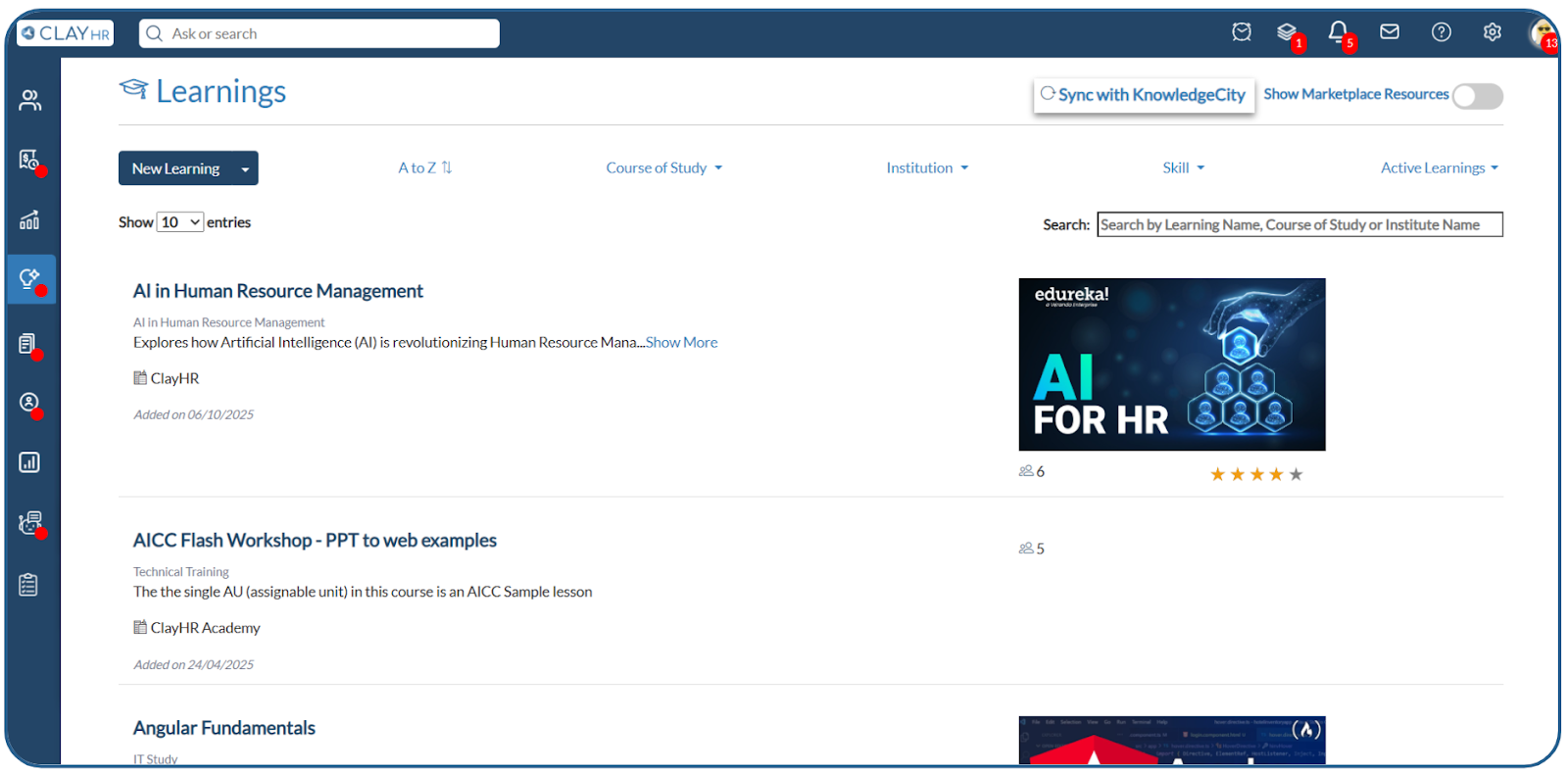Open the Course of Study filter
Screen dimensions: 1568x771
pyautogui.click(x=664, y=168)
